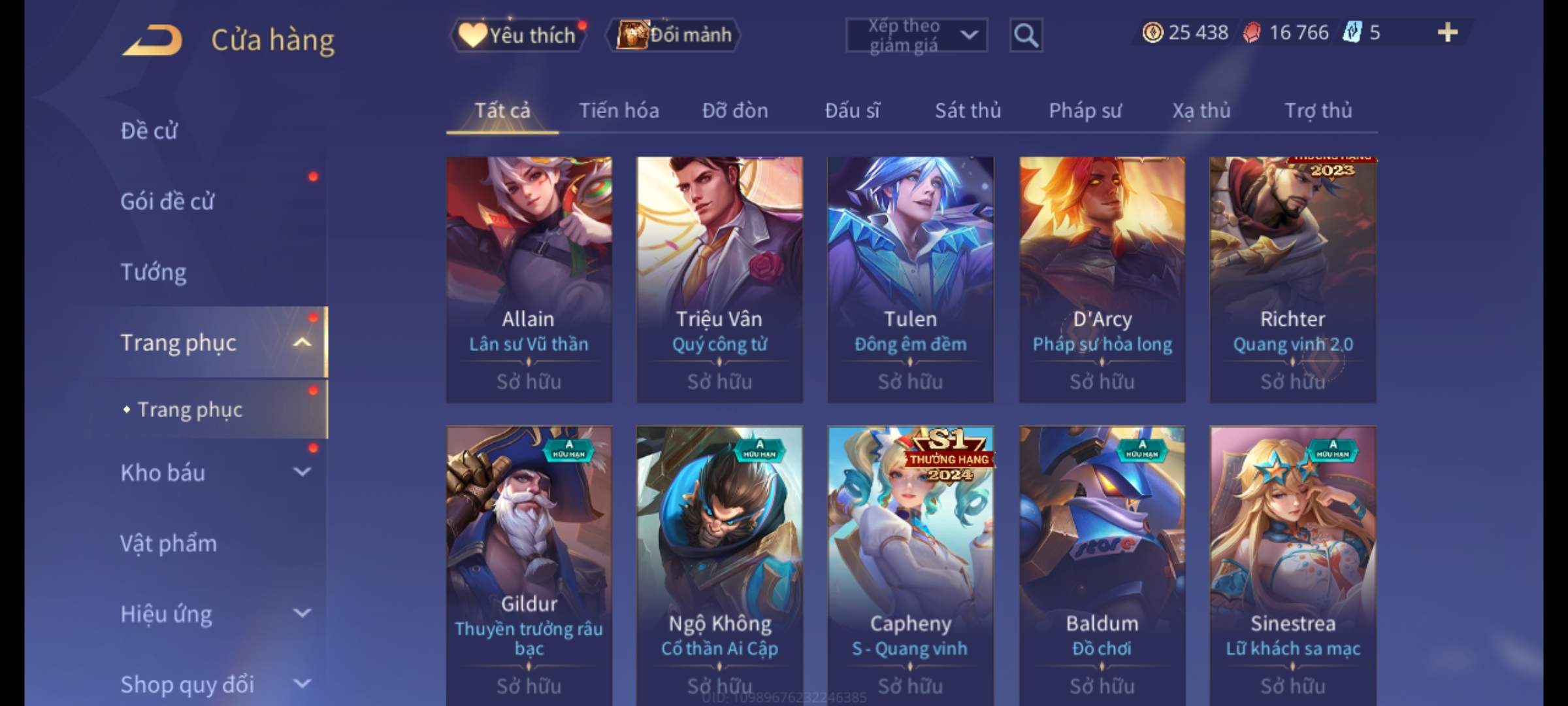Expand the Kho báu sidebar section
Image resolution: width=1568 pixels, height=706 pixels.
(x=302, y=472)
